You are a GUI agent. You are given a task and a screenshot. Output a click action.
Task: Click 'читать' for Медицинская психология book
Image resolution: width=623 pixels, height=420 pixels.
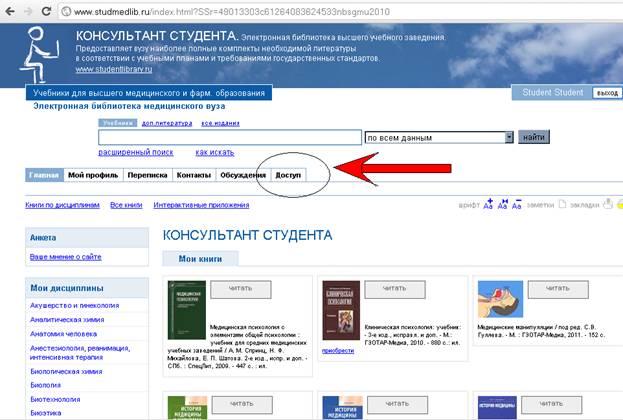(x=241, y=289)
